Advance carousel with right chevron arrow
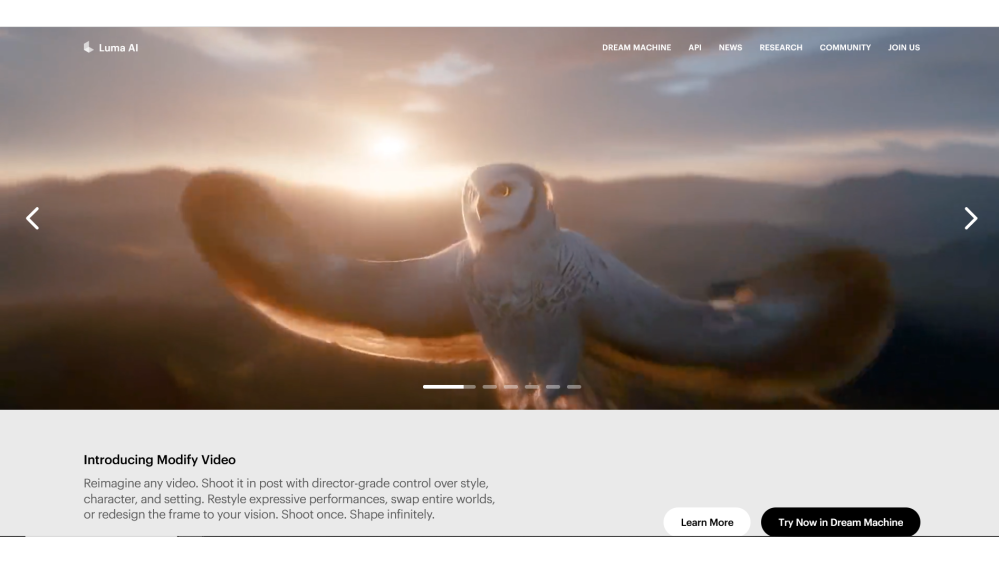Viewport: 1000px width, 563px height. [x=970, y=218]
